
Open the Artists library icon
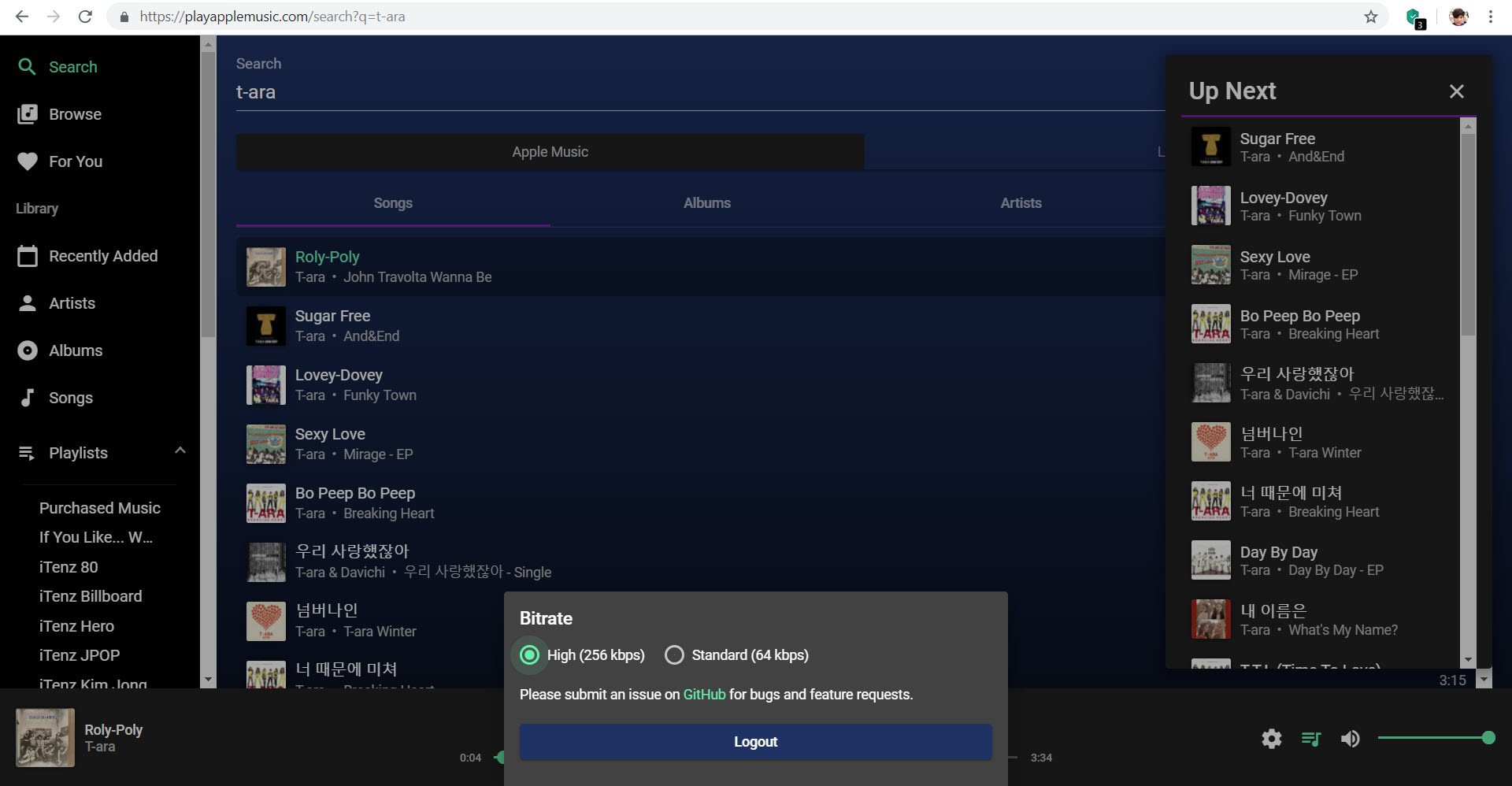[27, 302]
